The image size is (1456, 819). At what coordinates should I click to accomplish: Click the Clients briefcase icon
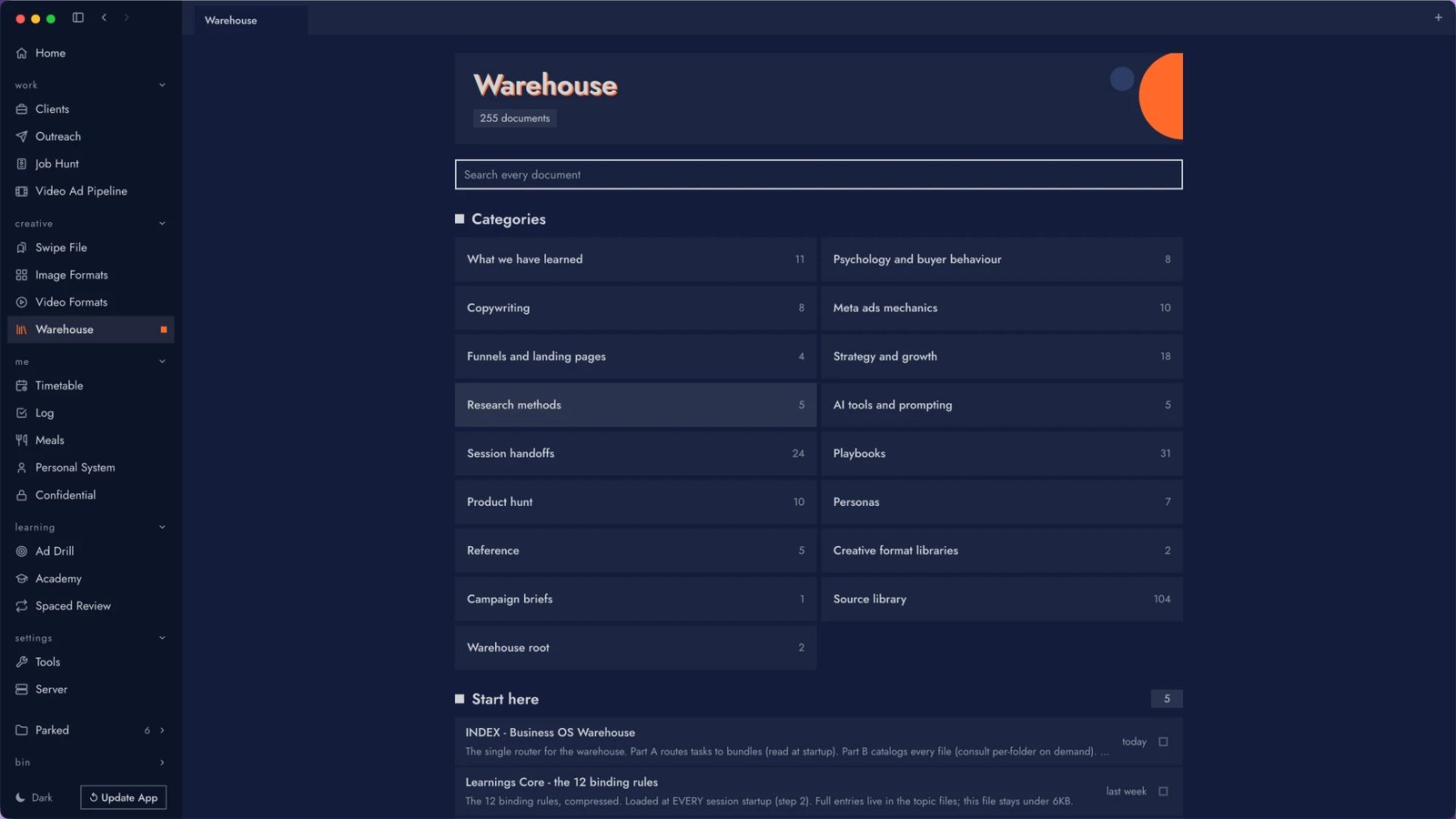[x=22, y=109]
